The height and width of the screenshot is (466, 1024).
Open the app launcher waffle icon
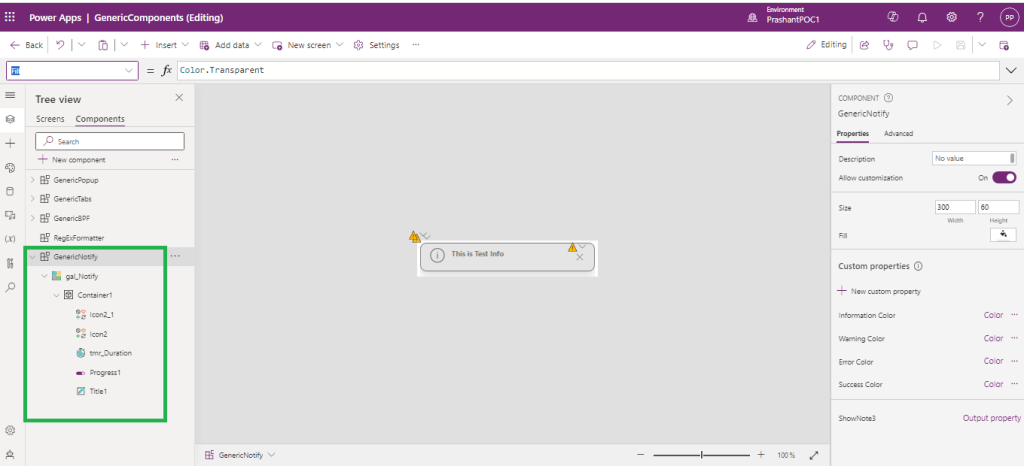coord(11,17)
